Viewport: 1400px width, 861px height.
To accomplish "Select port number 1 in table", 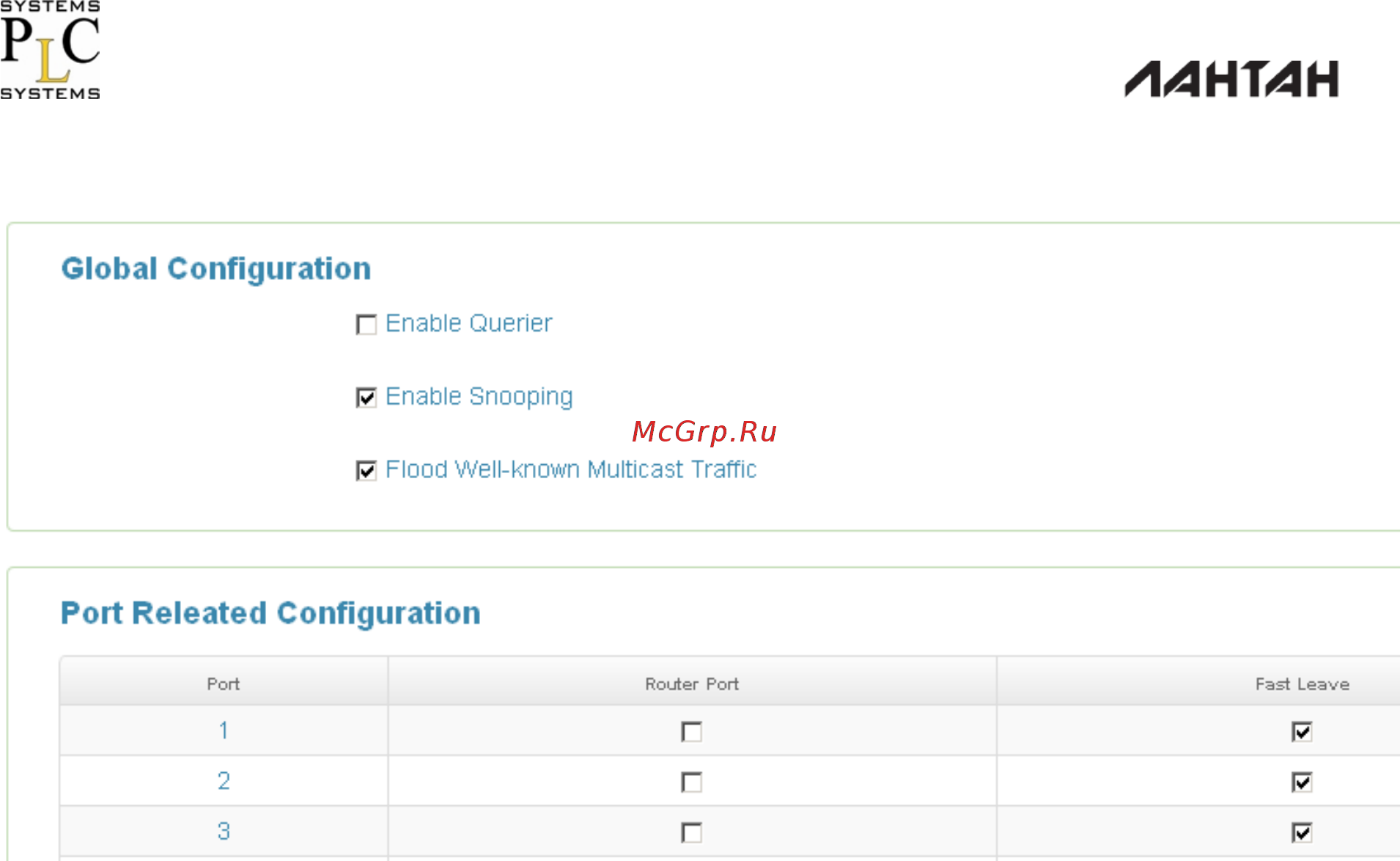I will click(x=224, y=730).
